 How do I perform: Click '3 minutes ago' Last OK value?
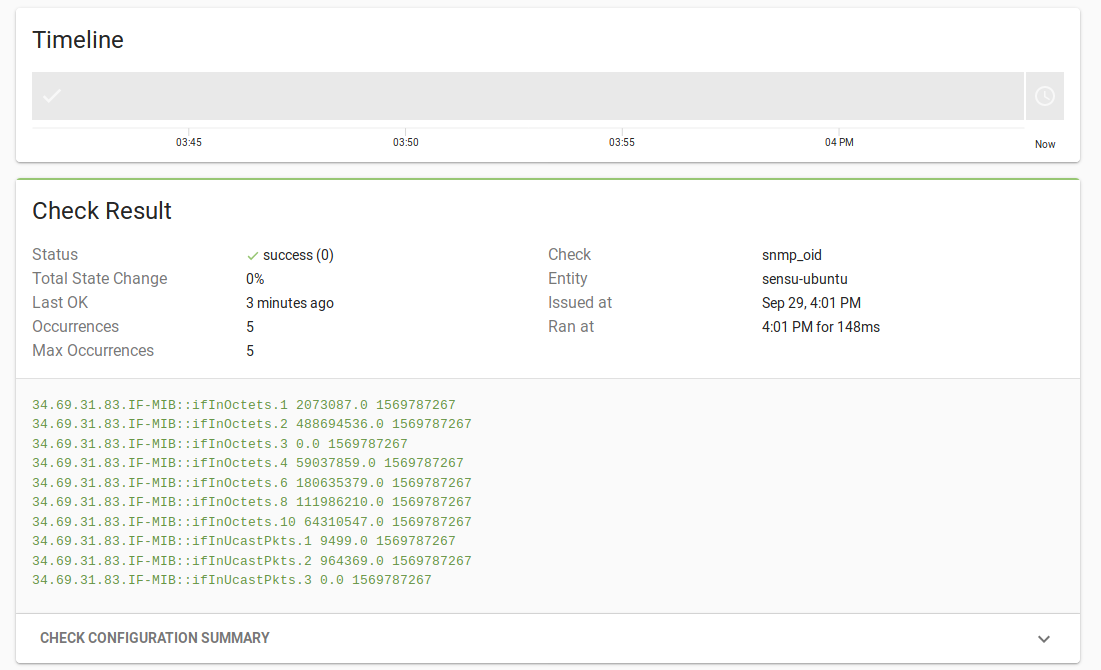[x=290, y=303]
